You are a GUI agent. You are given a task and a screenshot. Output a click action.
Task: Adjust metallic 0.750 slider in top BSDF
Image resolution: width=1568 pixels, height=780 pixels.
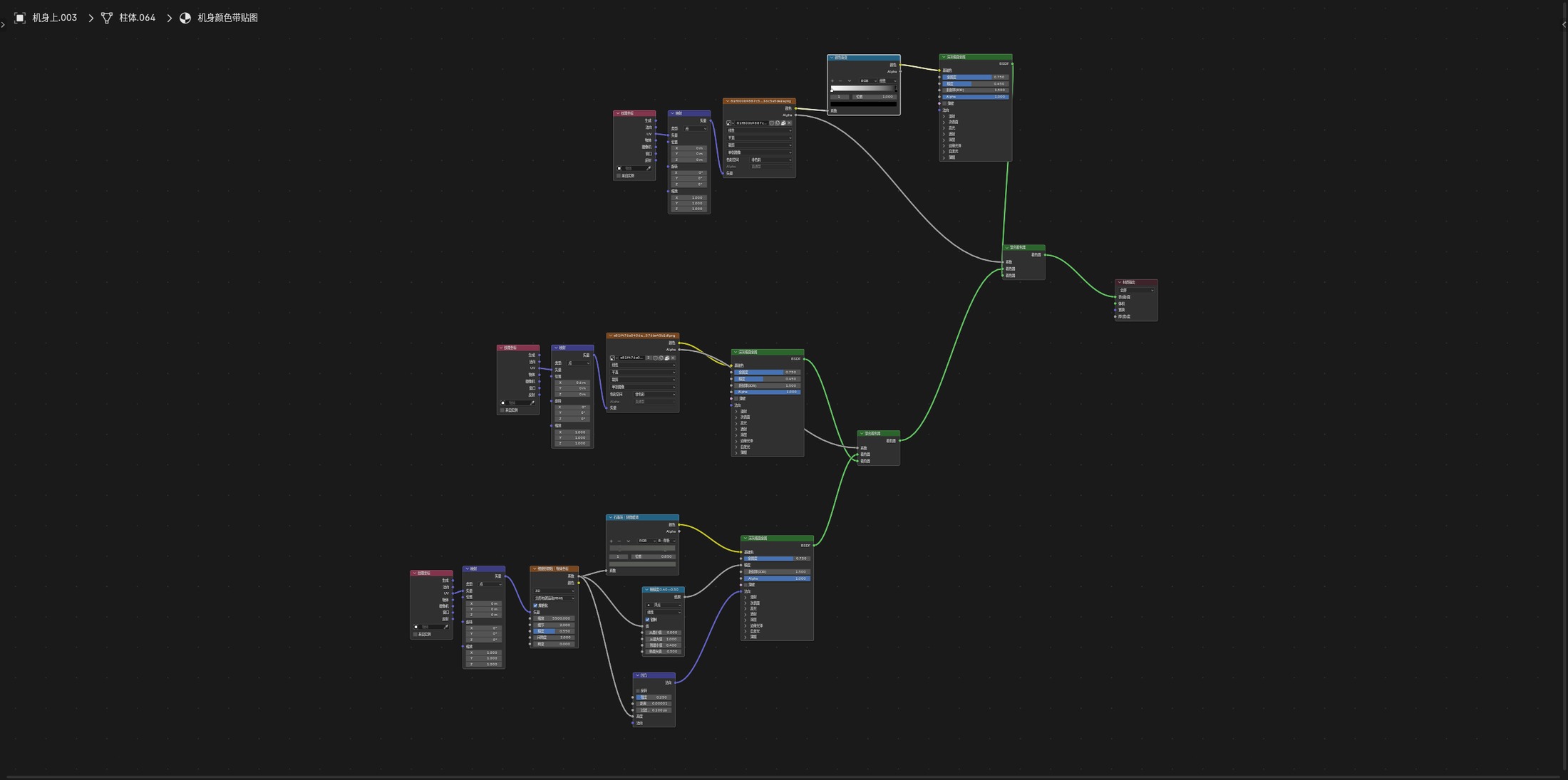pyautogui.click(x=976, y=77)
